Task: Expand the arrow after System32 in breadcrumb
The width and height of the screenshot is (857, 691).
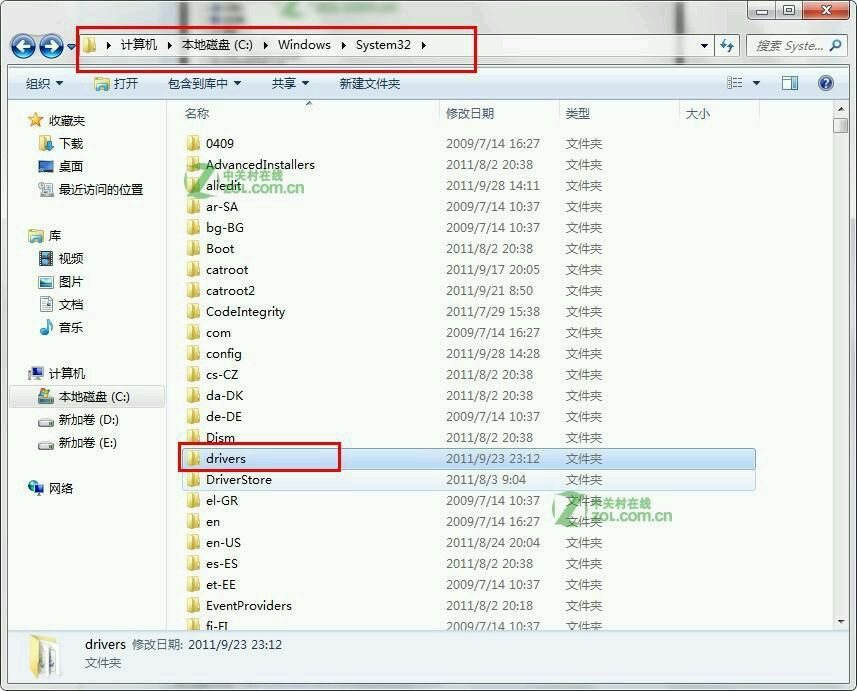Action: point(424,45)
